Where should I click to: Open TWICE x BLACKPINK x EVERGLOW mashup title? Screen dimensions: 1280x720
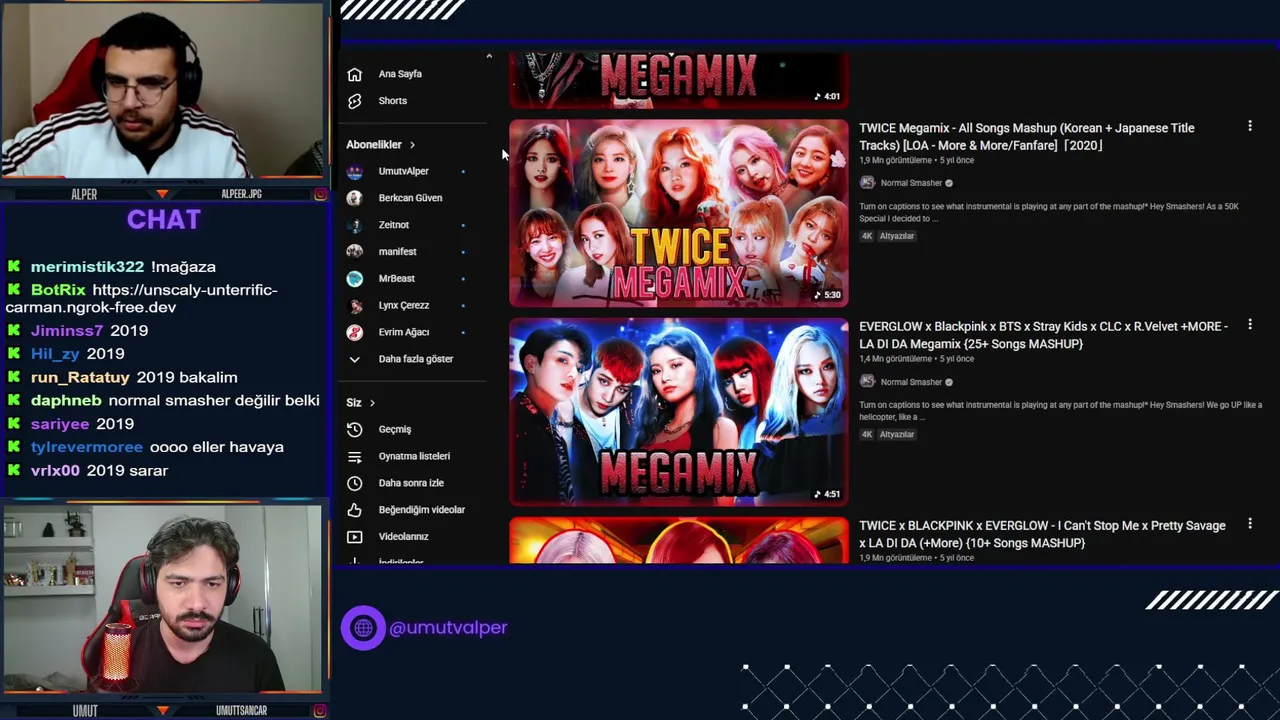[x=1042, y=534]
